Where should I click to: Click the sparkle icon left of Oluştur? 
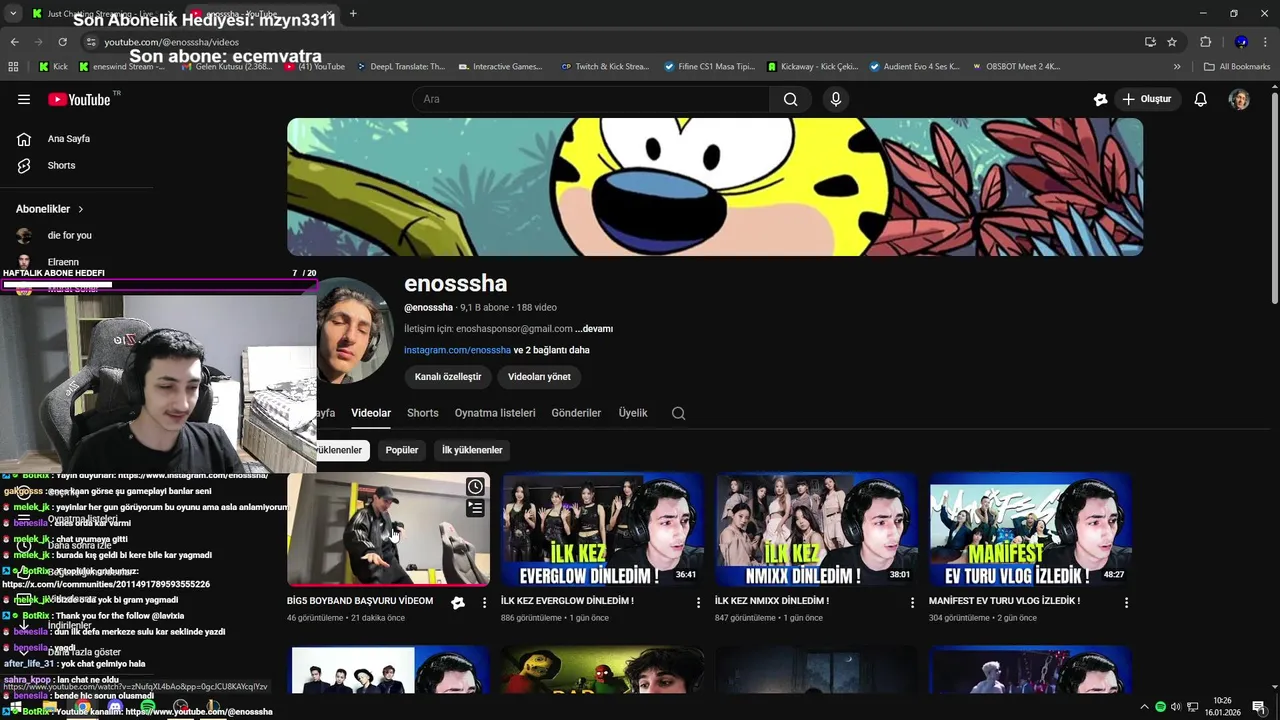point(1100,99)
